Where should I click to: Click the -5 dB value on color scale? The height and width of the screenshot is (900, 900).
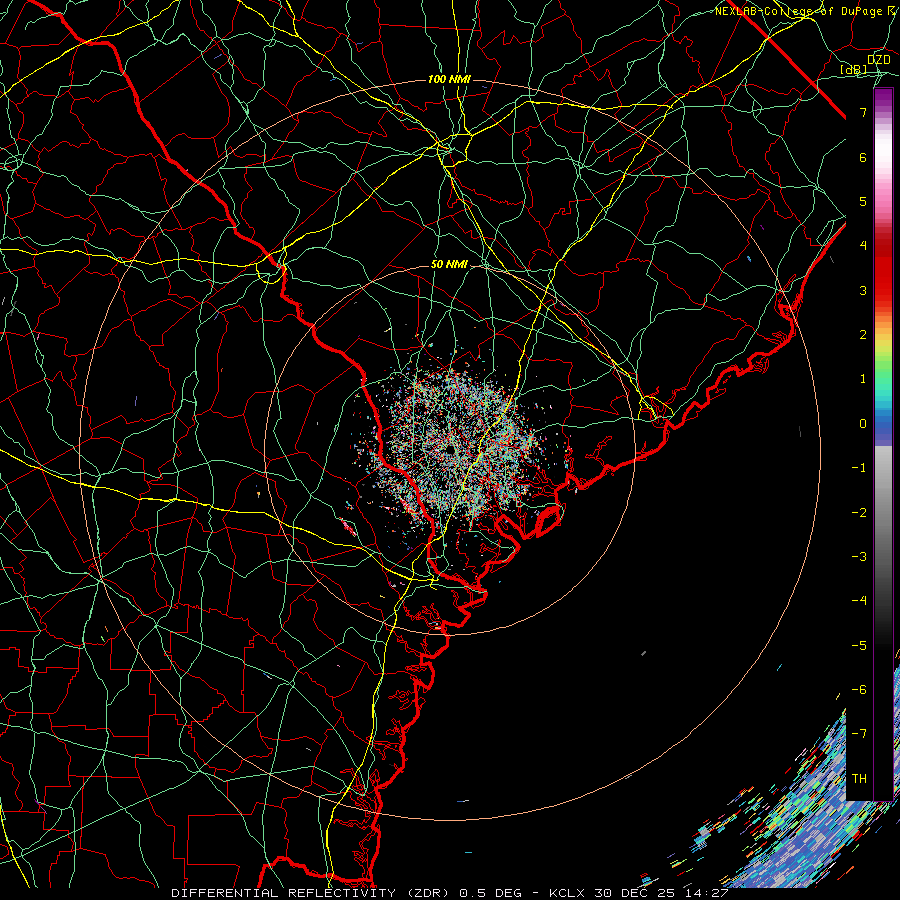point(859,646)
